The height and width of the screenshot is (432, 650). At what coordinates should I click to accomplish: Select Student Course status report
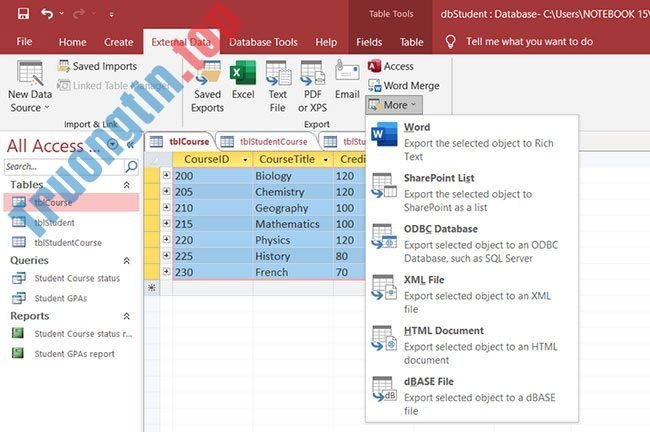pyautogui.click(x=71, y=334)
